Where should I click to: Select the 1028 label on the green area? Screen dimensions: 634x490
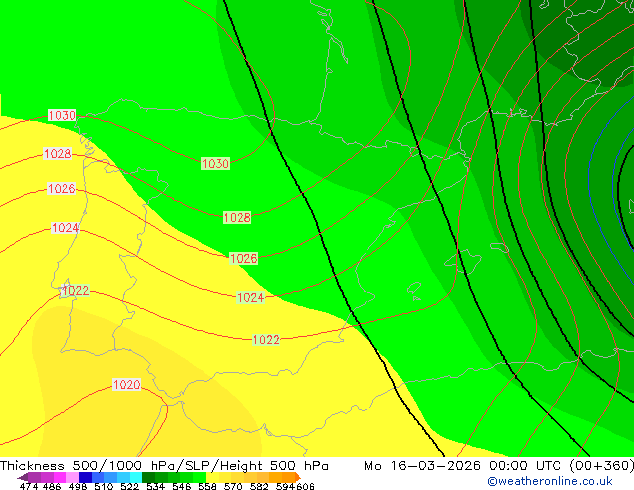(x=237, y=218)
